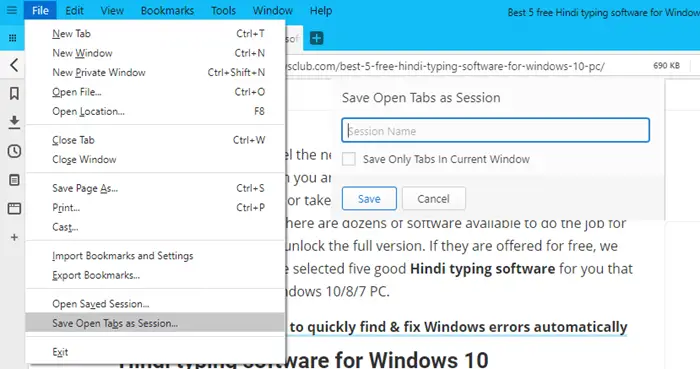Open the Window panel sidebar icon
The height and width of the screenshot is (369, 700).
point(14,208)
